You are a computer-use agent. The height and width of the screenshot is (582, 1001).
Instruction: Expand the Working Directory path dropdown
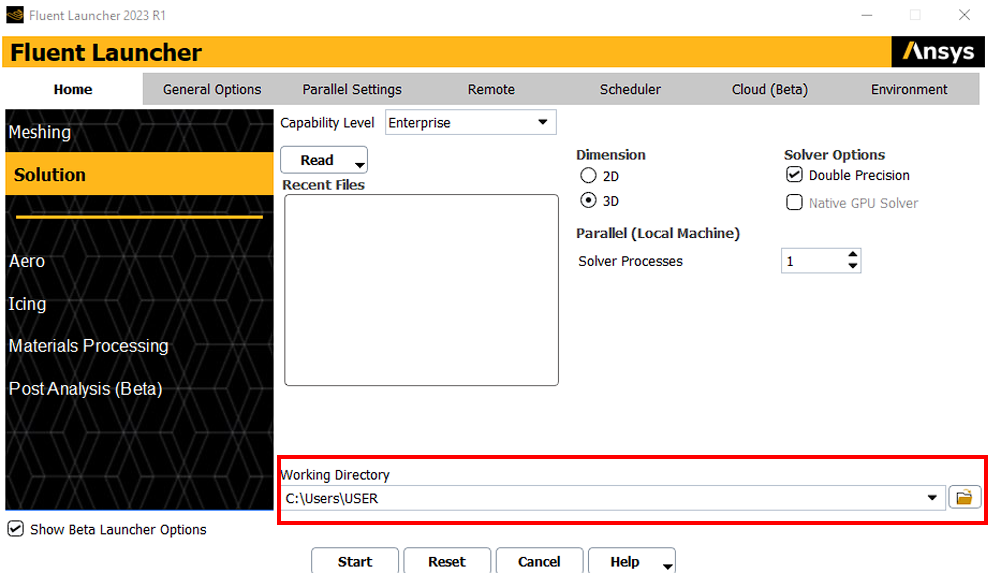coord(932,498)
